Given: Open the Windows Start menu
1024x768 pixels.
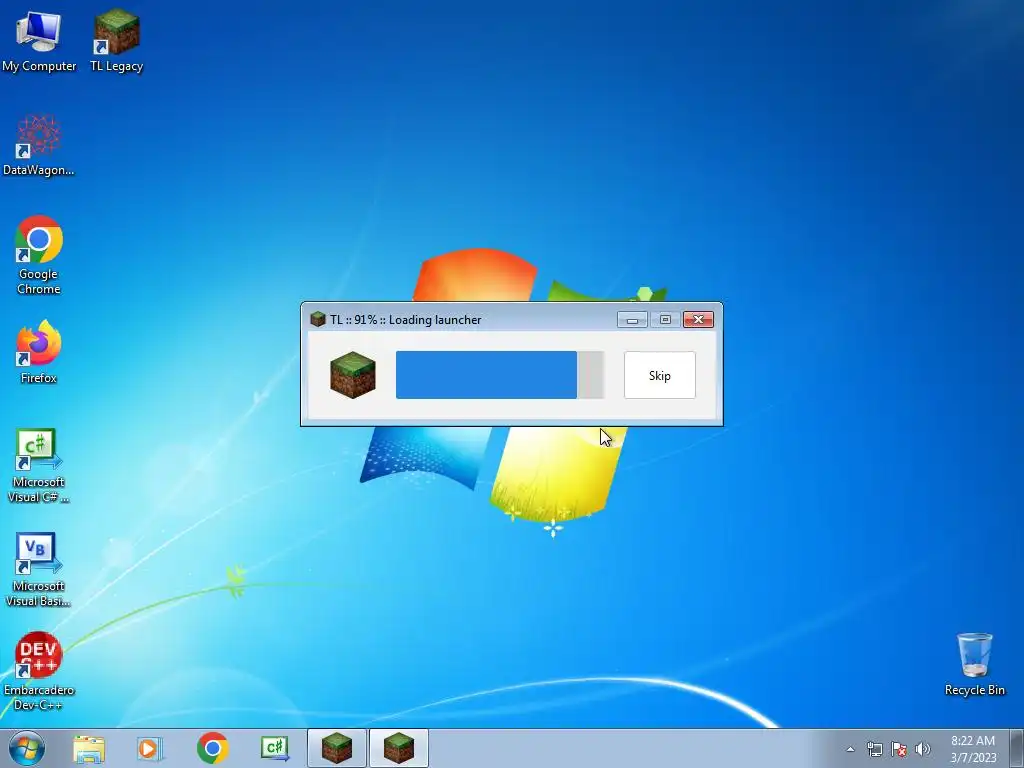Looking at the screenshot, I should 27,748.
